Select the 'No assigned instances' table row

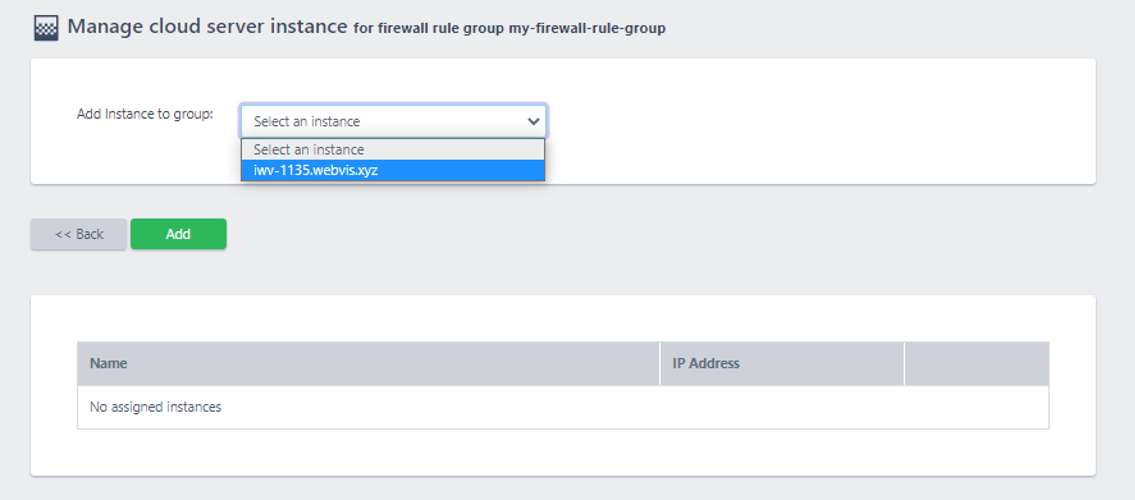[x=563, y=407]
